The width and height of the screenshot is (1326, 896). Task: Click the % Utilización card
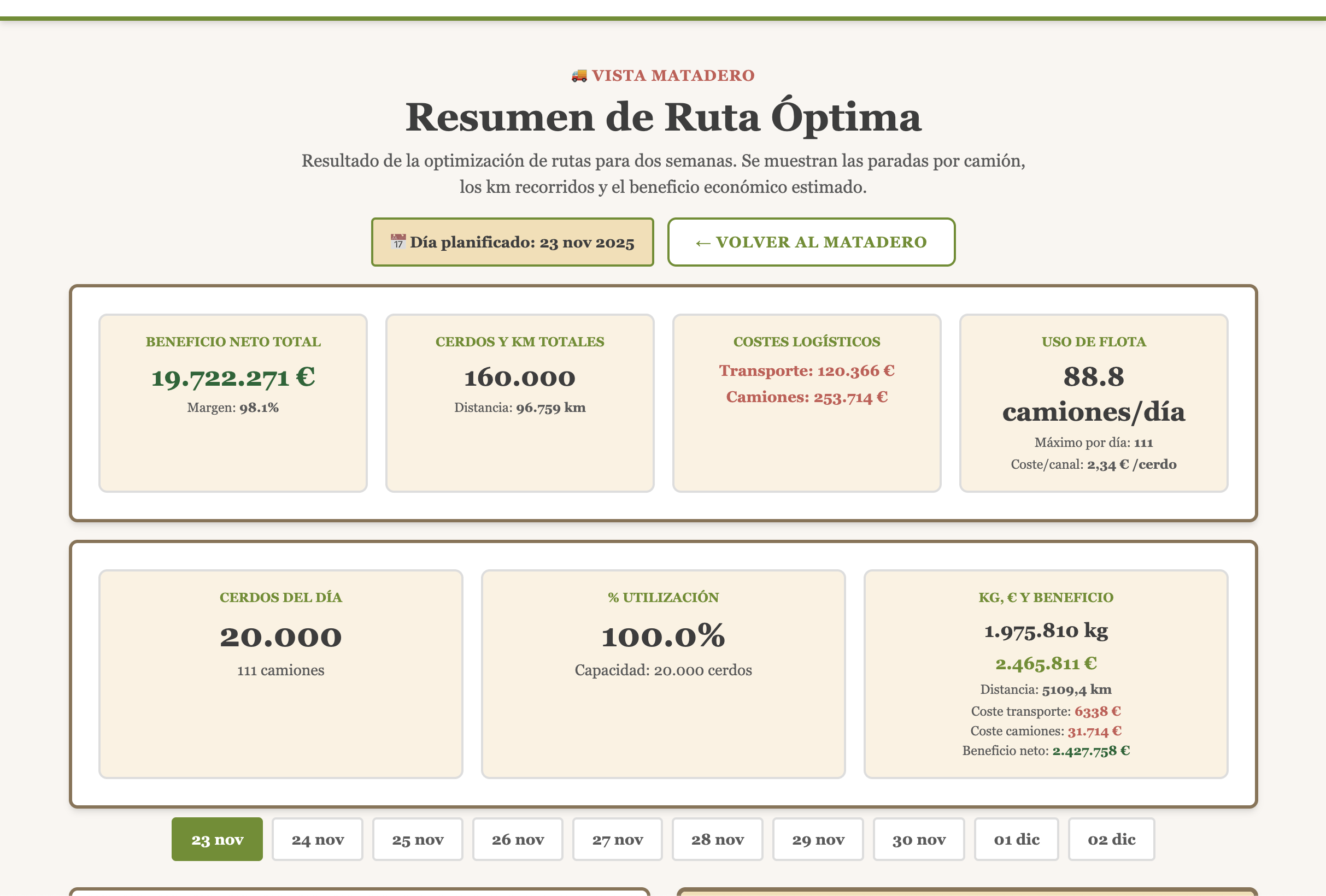click(663, 674)
